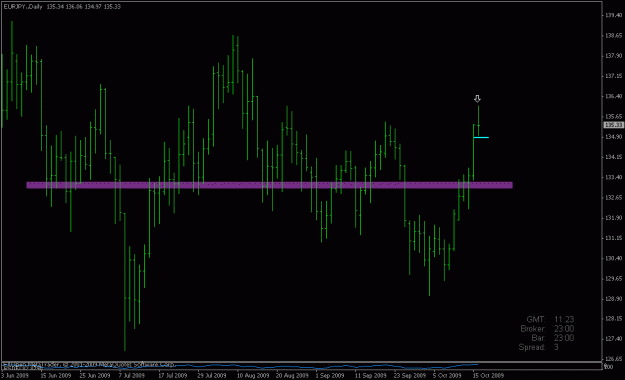Click the 11 Sep 2009 date label

tap(371, 376)
